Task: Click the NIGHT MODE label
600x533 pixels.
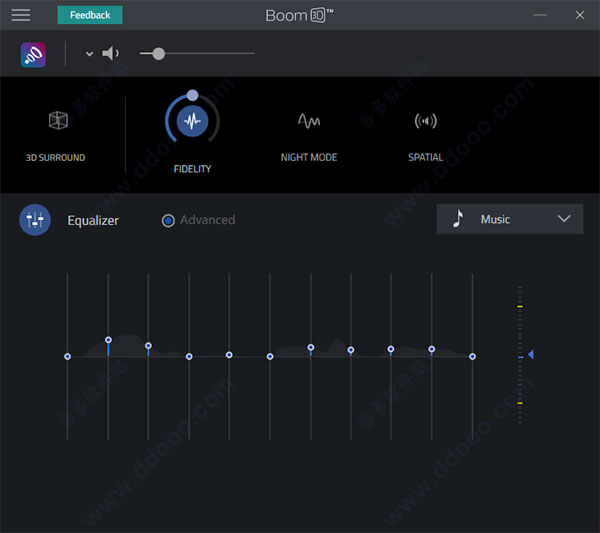Action: point(309,157)
